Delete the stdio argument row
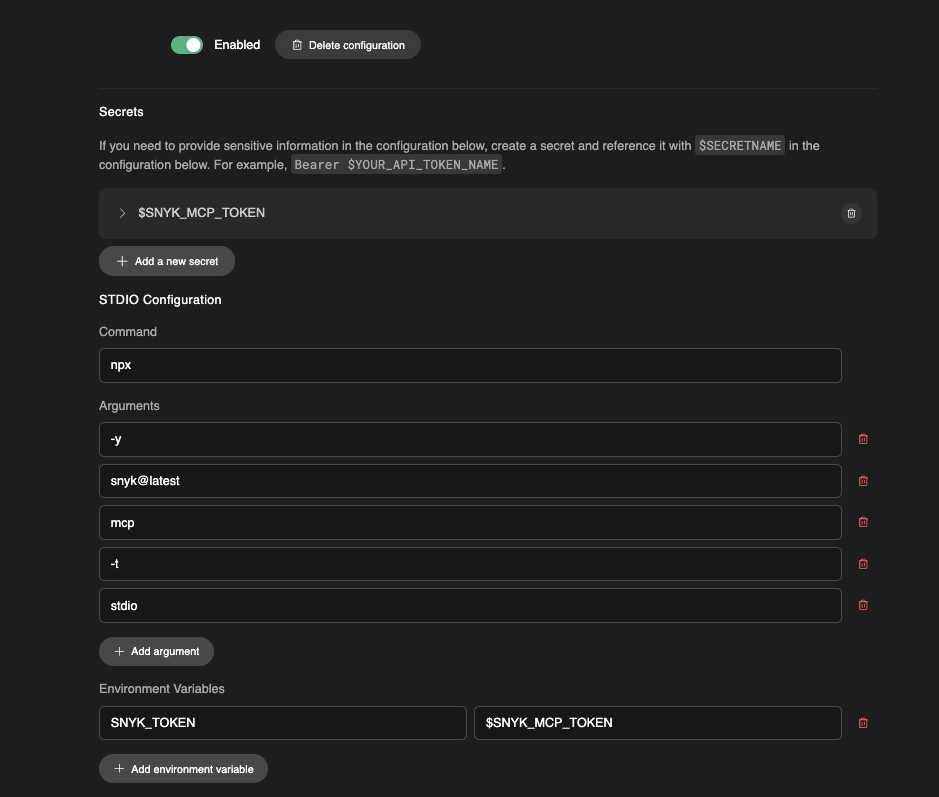Image resolution: width=939 pixels, height=797 pixels. point(863,605)
